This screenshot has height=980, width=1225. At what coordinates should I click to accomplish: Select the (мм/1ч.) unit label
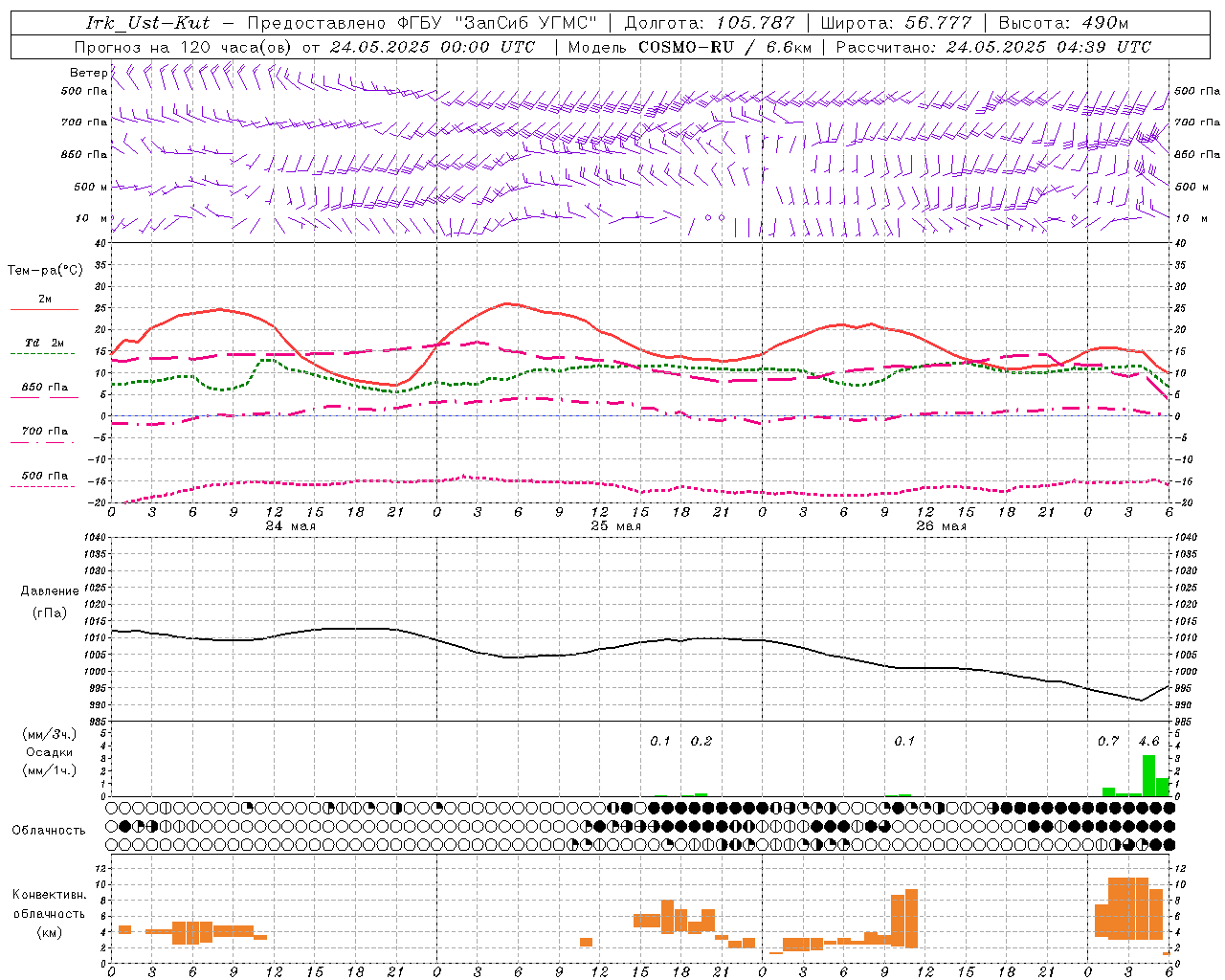coord(50,770)
